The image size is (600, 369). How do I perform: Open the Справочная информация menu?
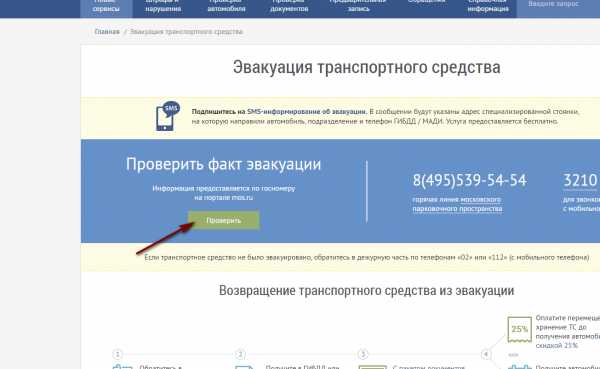(488, 7)
